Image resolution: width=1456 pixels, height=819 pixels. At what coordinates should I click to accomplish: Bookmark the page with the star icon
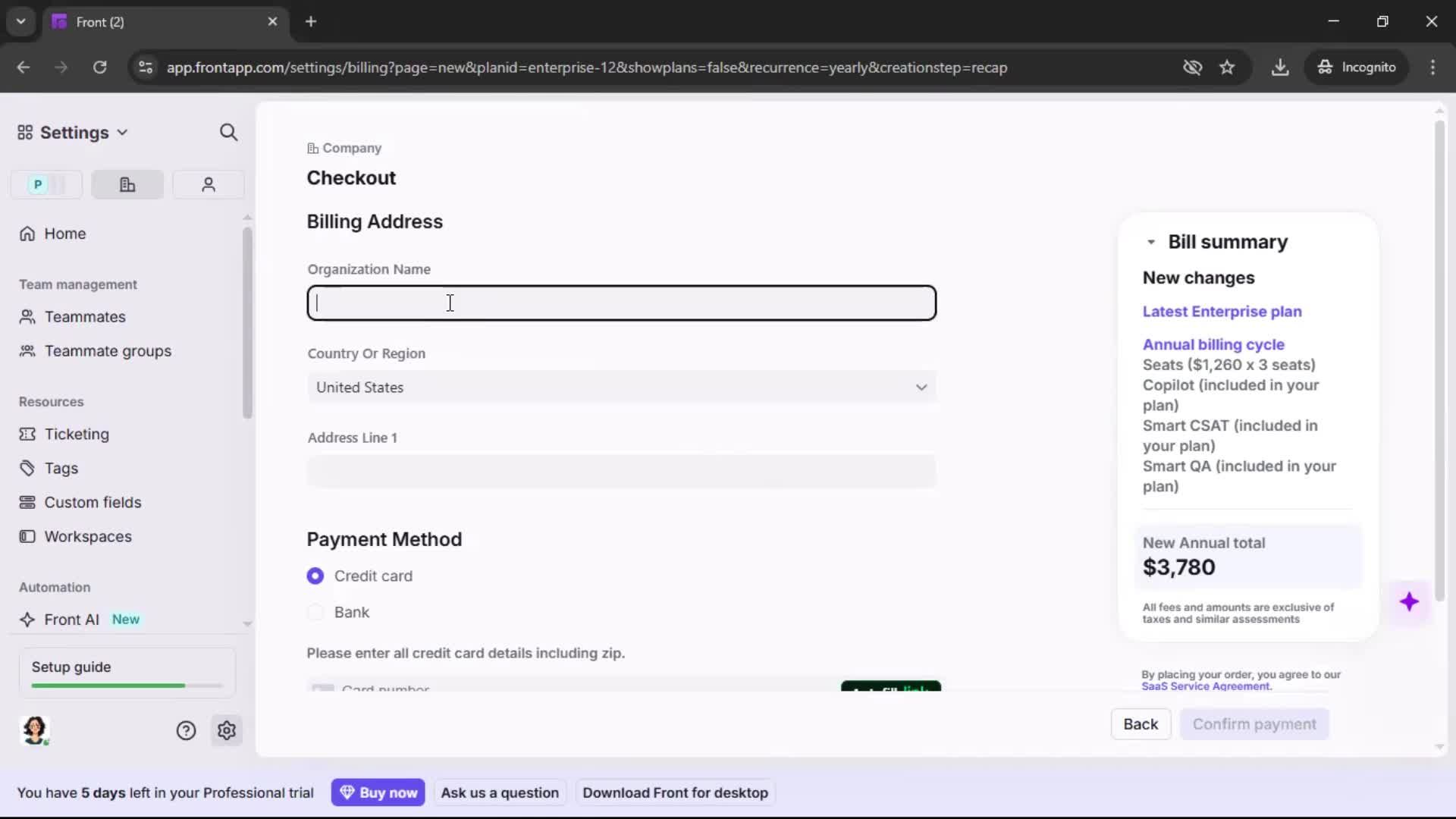click(1227, 67)
